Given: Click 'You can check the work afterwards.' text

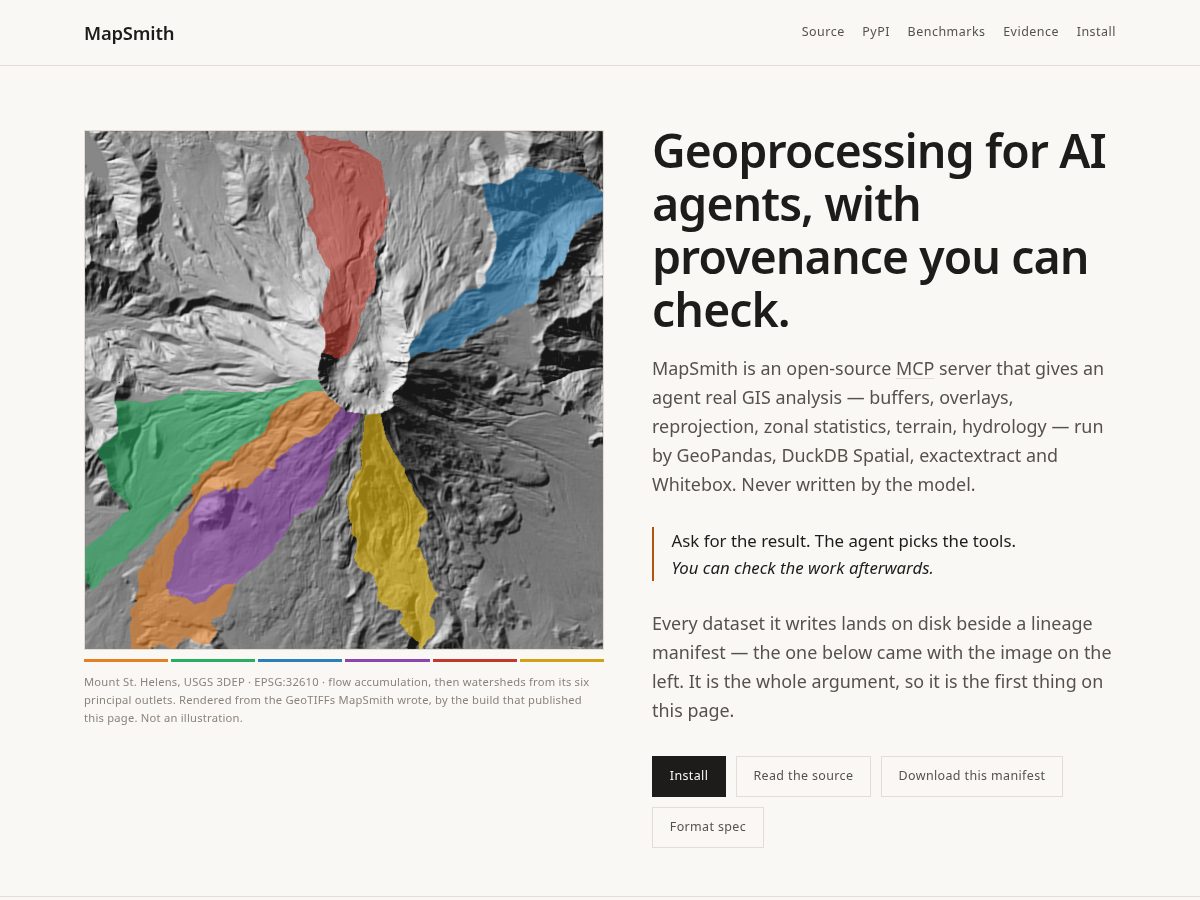Looking at the screenshot, I should click(x=802, y=568).
